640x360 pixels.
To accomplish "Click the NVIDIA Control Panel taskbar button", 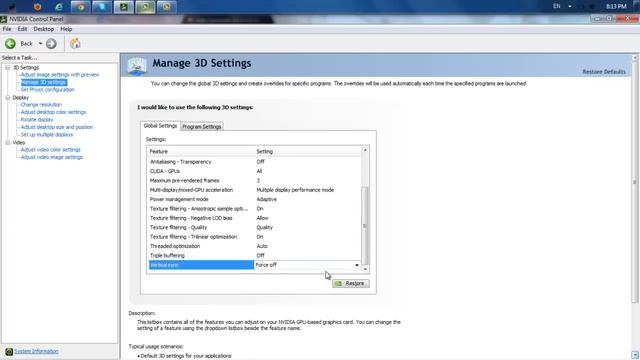I will [x=124, y=7].
